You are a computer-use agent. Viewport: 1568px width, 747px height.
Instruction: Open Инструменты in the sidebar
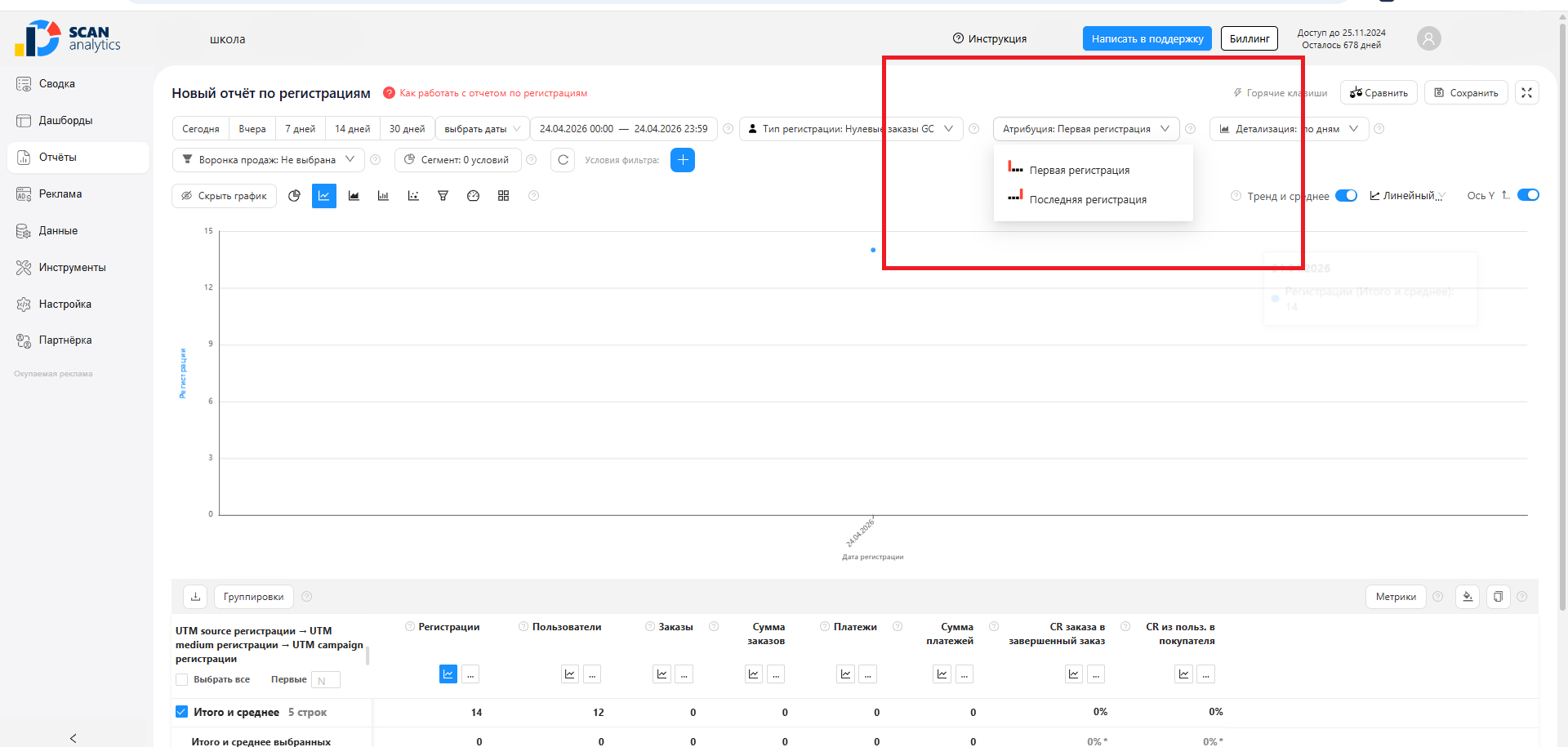78,268
